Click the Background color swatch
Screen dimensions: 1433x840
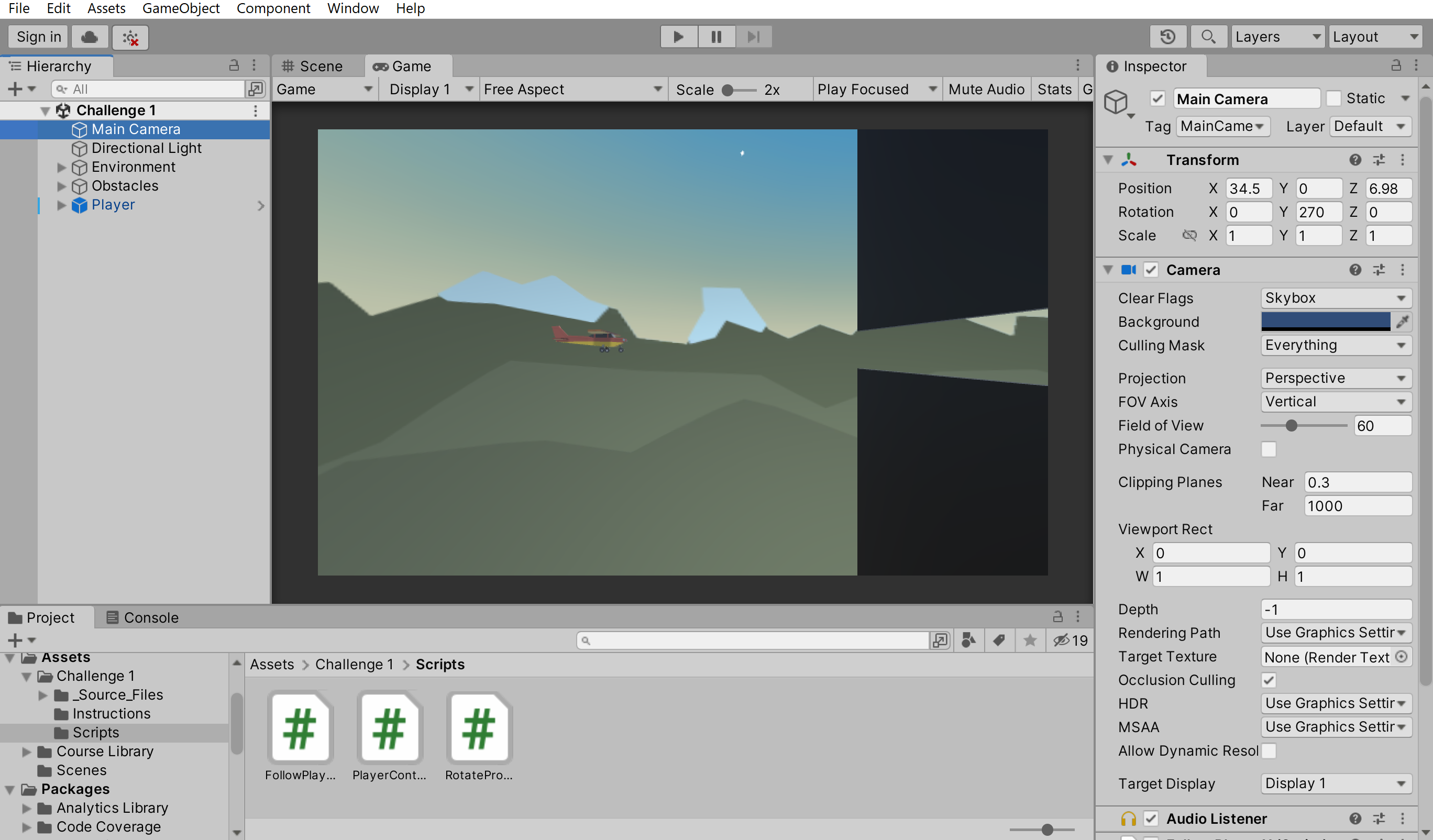tap(1325, 322)
